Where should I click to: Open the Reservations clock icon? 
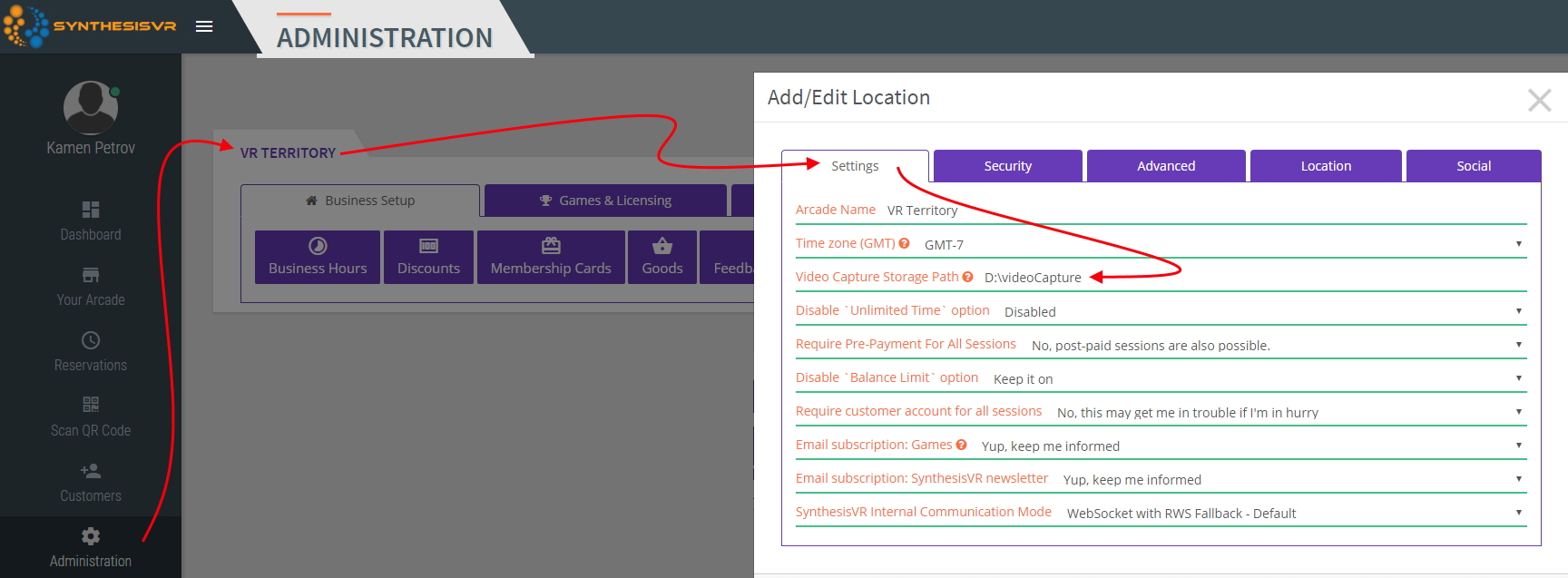(x=91, y=340)
